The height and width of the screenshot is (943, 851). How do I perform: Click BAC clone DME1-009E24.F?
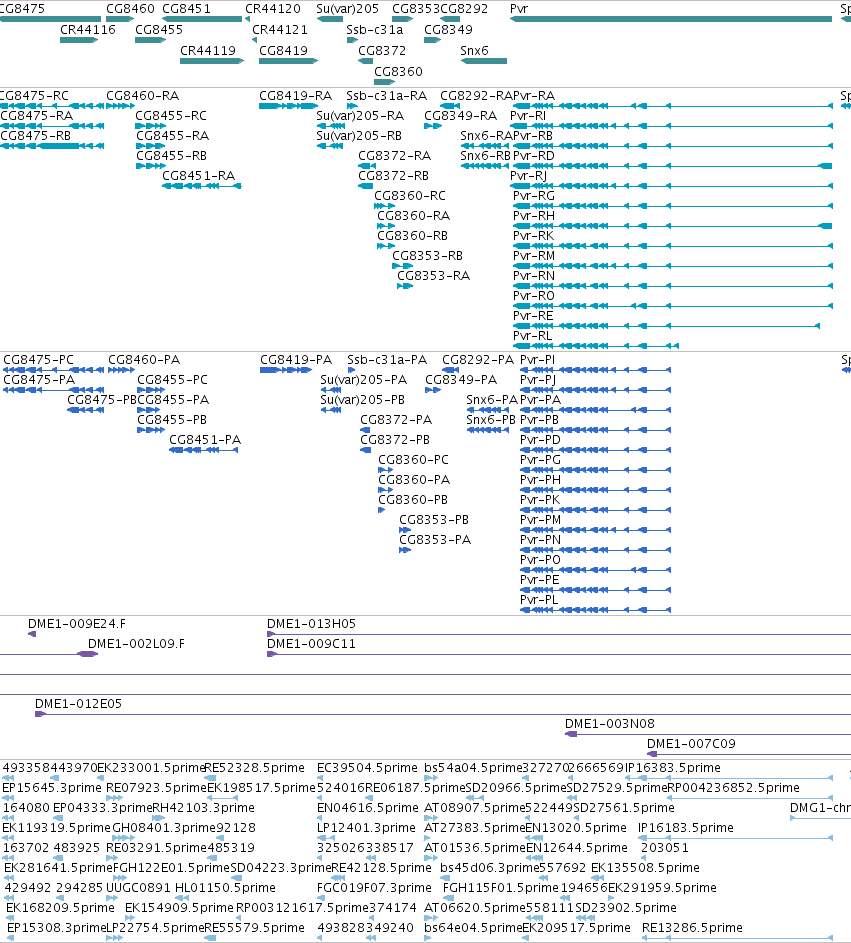click(32, 634)
